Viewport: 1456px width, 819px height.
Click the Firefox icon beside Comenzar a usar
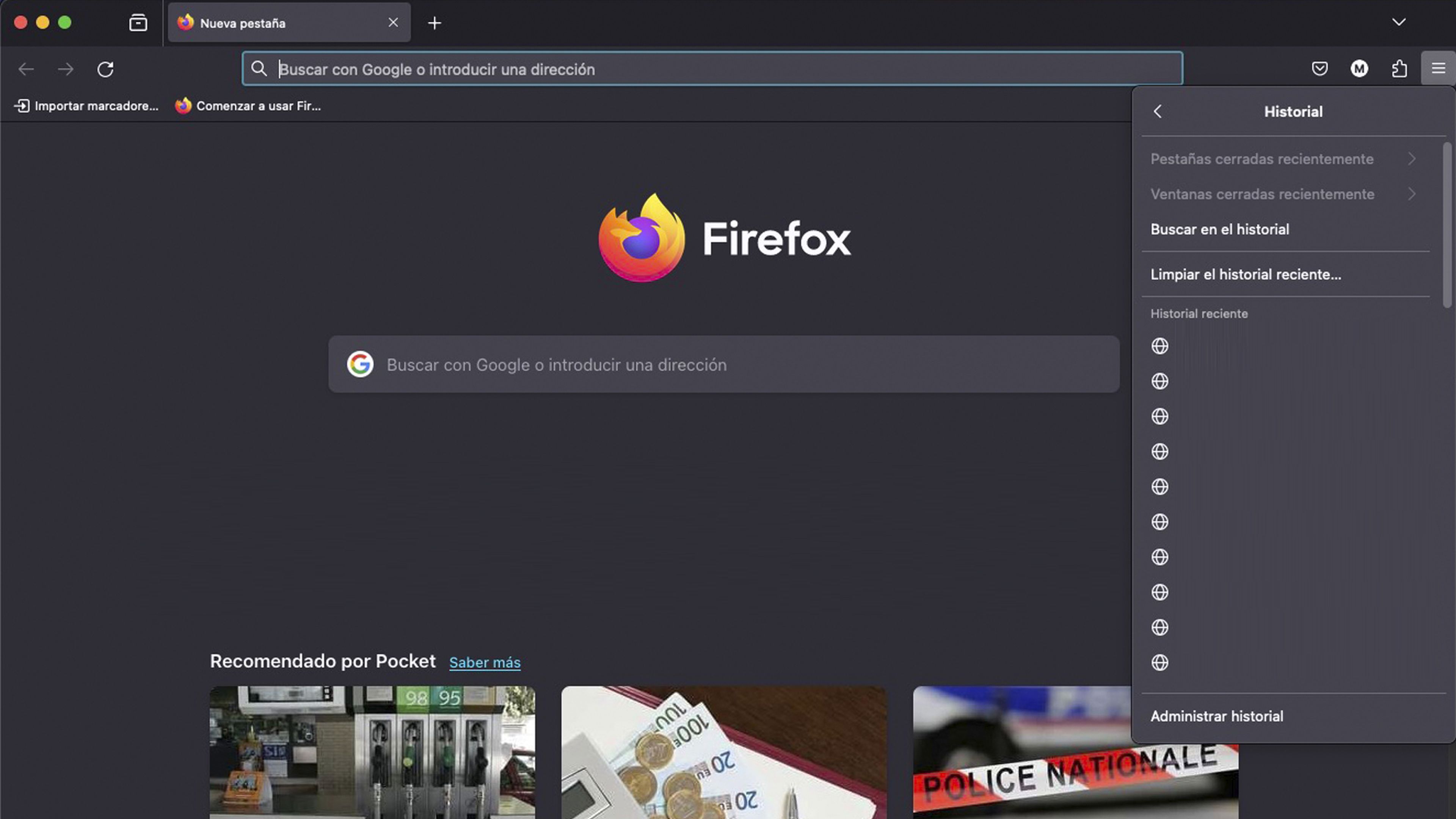pyautogui.click(x=183, y=106)
